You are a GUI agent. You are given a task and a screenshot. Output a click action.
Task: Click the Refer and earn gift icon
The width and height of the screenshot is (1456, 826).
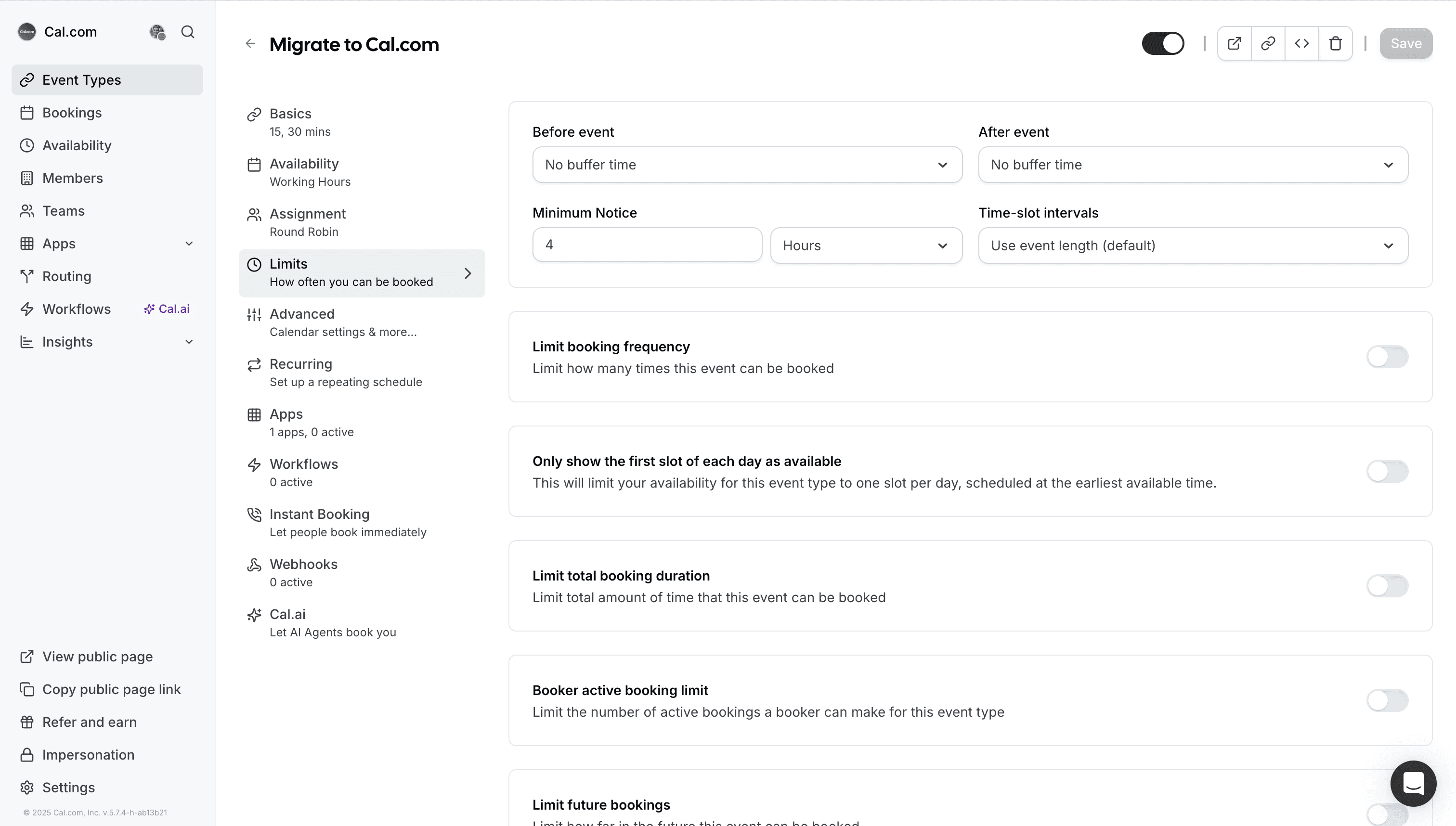click(x=26, y=722)
